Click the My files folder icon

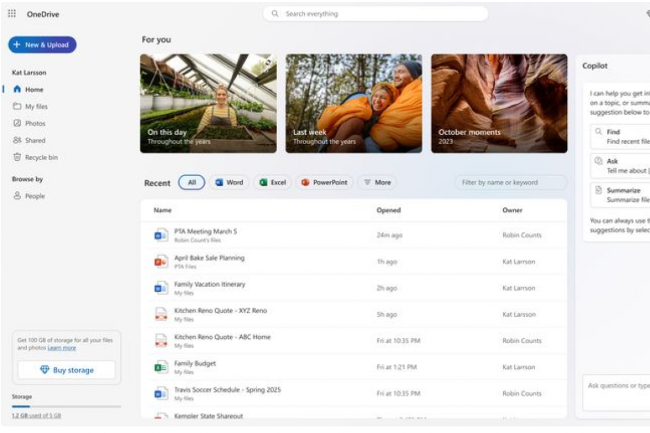[17, 106]
